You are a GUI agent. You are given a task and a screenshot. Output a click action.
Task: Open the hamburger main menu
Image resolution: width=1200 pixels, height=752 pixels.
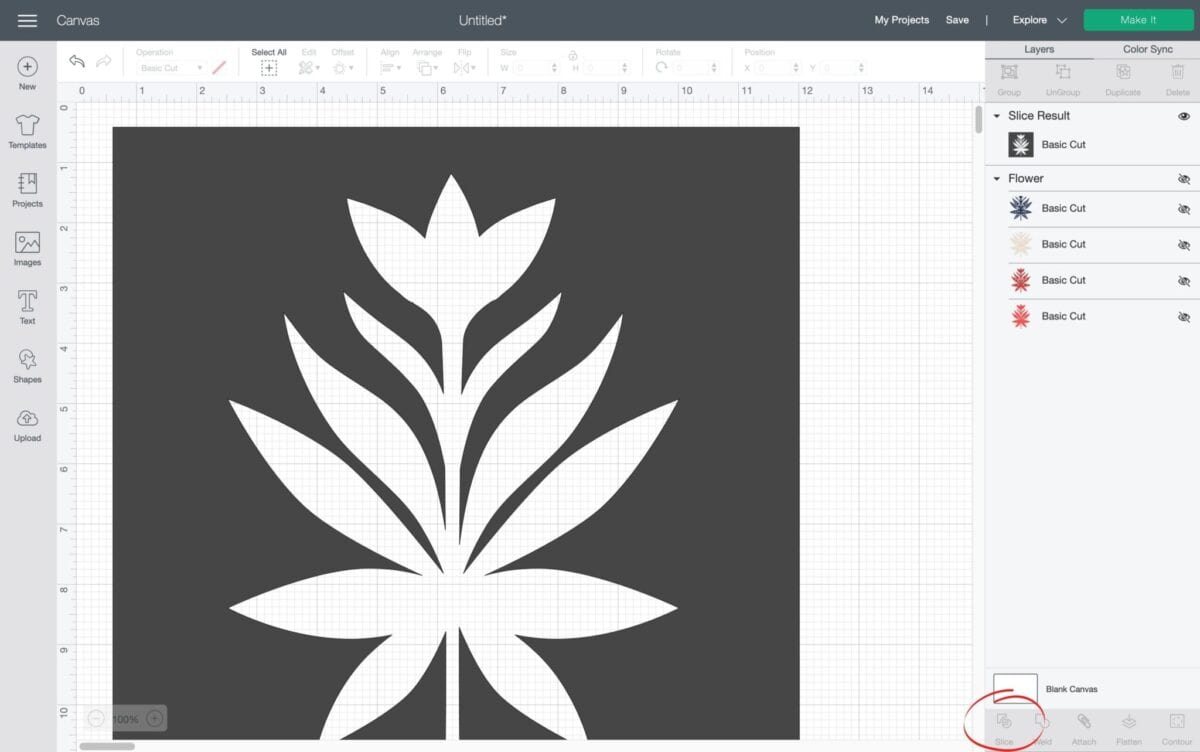(x=28, y=20)
